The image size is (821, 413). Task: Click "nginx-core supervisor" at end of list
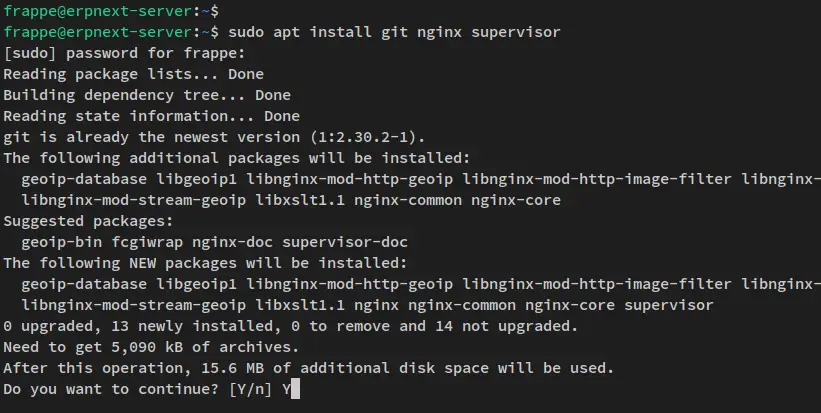(x=619, y=305)
